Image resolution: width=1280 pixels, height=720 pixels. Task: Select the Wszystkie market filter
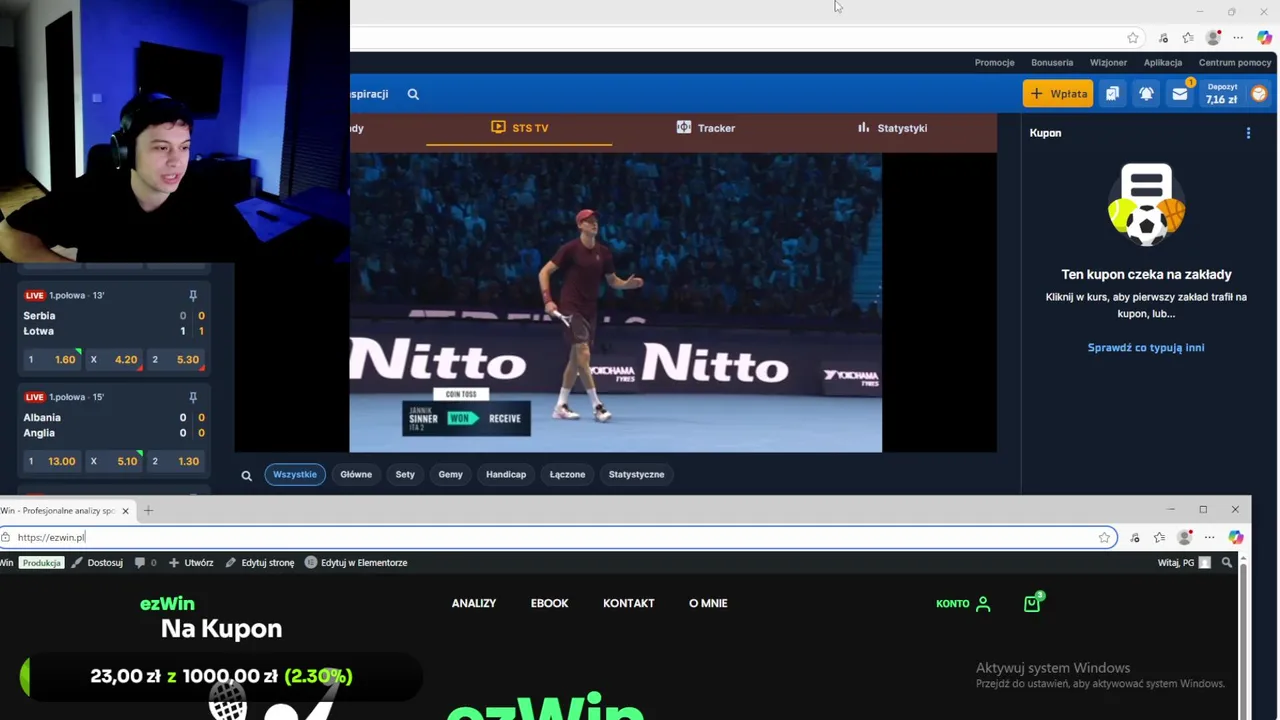coord(295,474)
